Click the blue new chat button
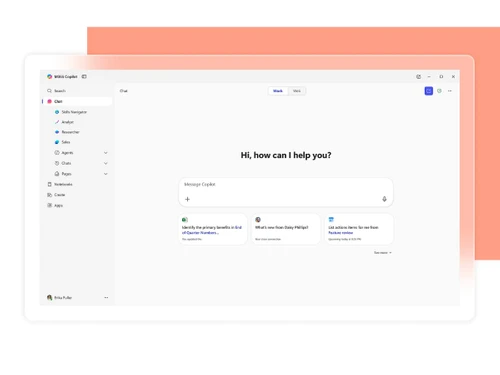Viewport: 500px width, 375px height. [429, 91]
